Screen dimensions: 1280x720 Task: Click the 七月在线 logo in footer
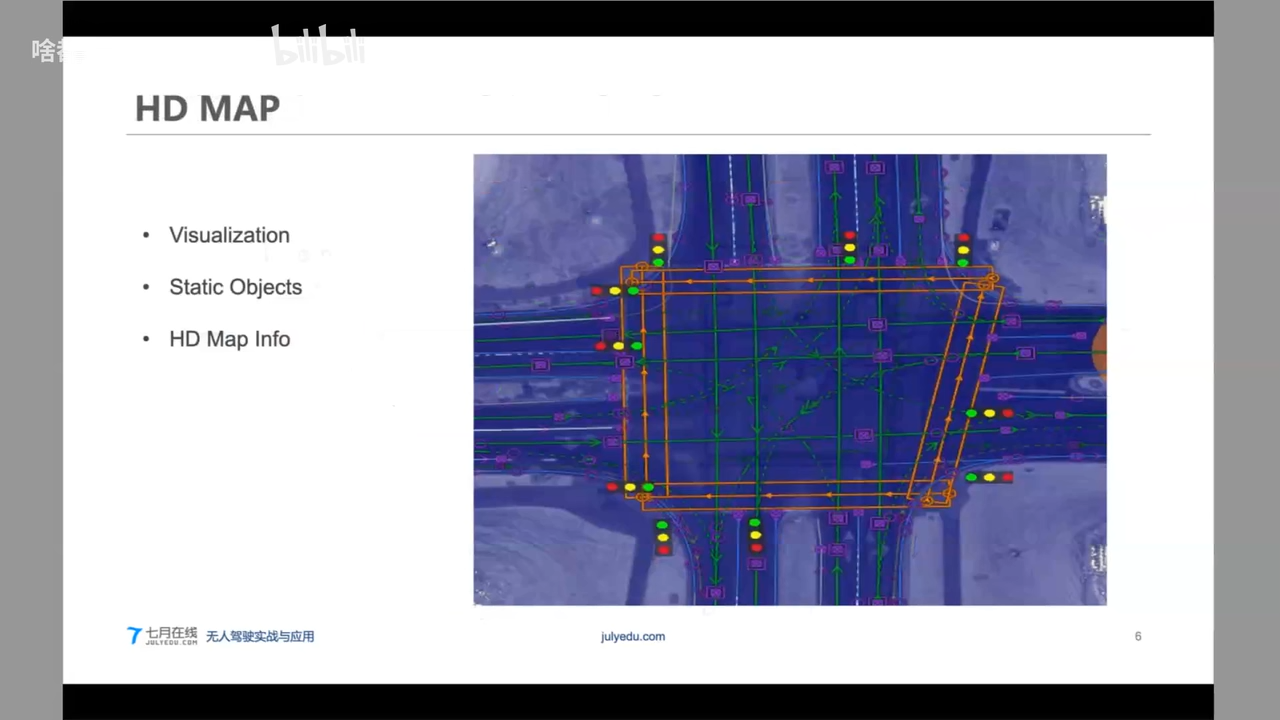coord(162,635)
